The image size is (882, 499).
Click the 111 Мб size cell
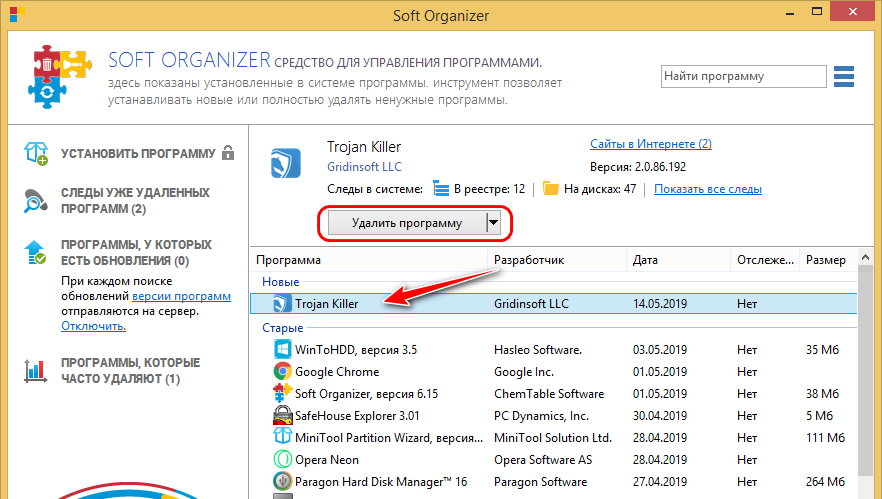(x=825, y=437)
